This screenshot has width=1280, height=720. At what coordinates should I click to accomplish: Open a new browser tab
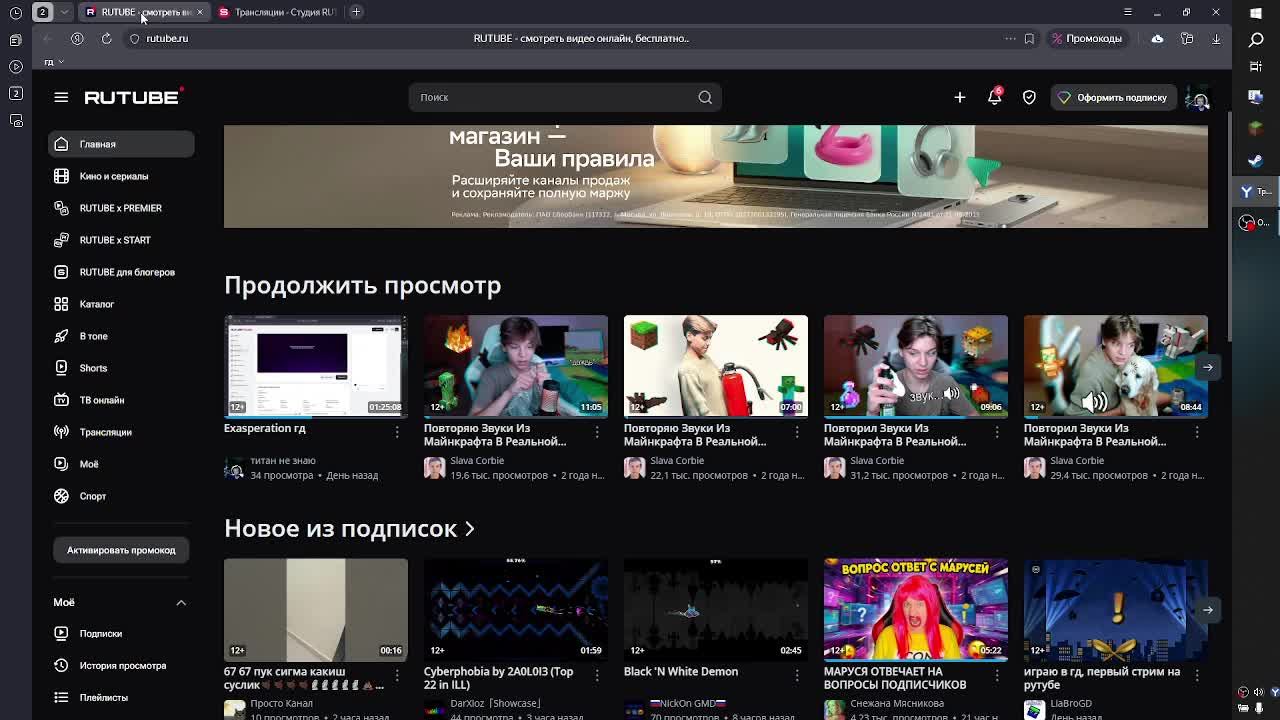[x=356, y=12]
